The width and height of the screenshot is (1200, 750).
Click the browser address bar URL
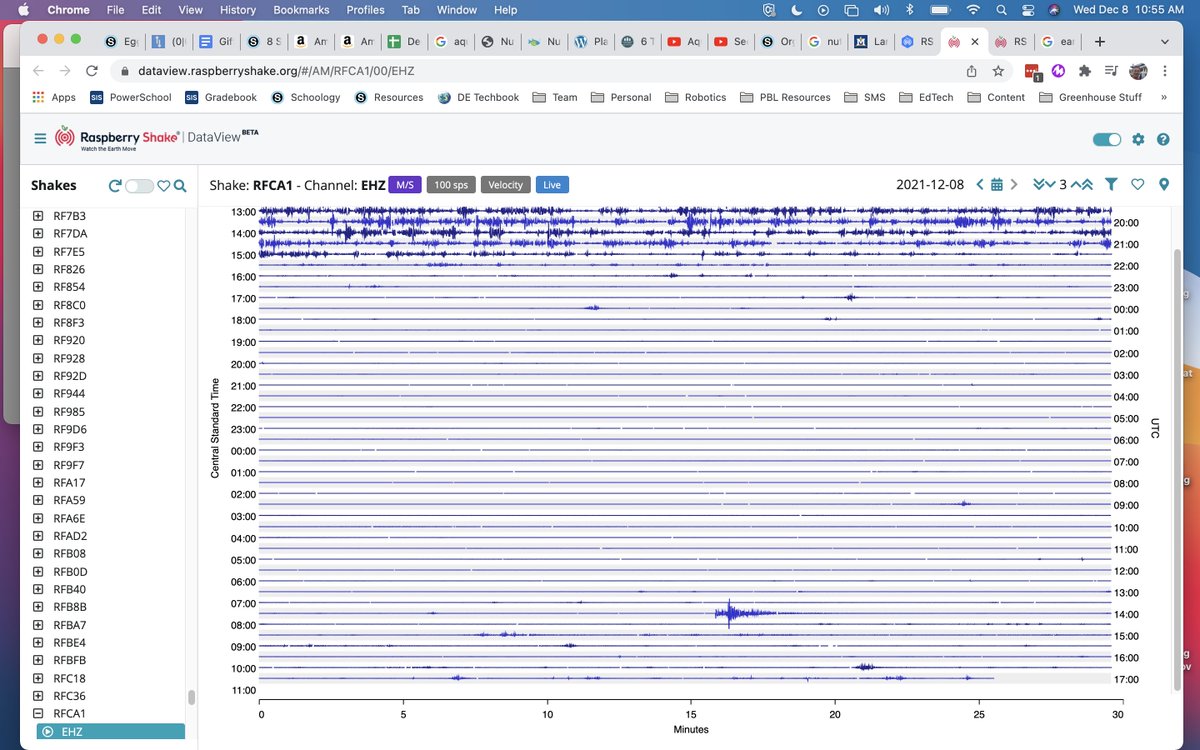[275, 71]
